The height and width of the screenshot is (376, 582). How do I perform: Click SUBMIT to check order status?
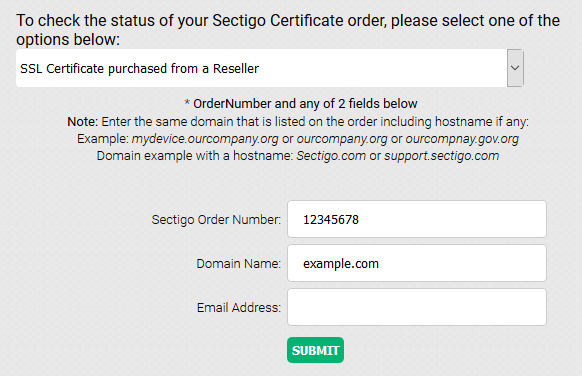tap(315, 350)
